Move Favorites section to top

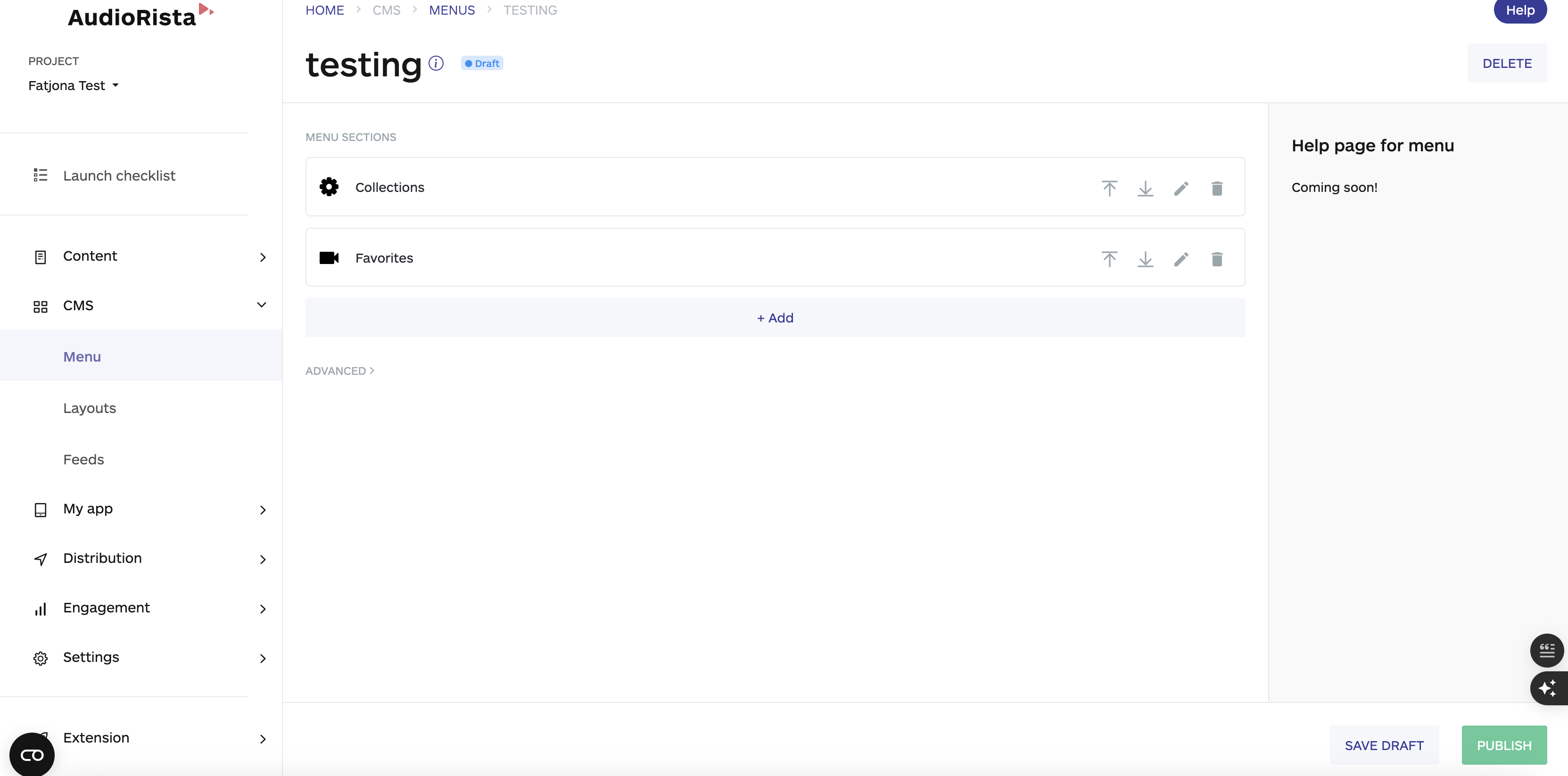click(x=1109, y=259)
